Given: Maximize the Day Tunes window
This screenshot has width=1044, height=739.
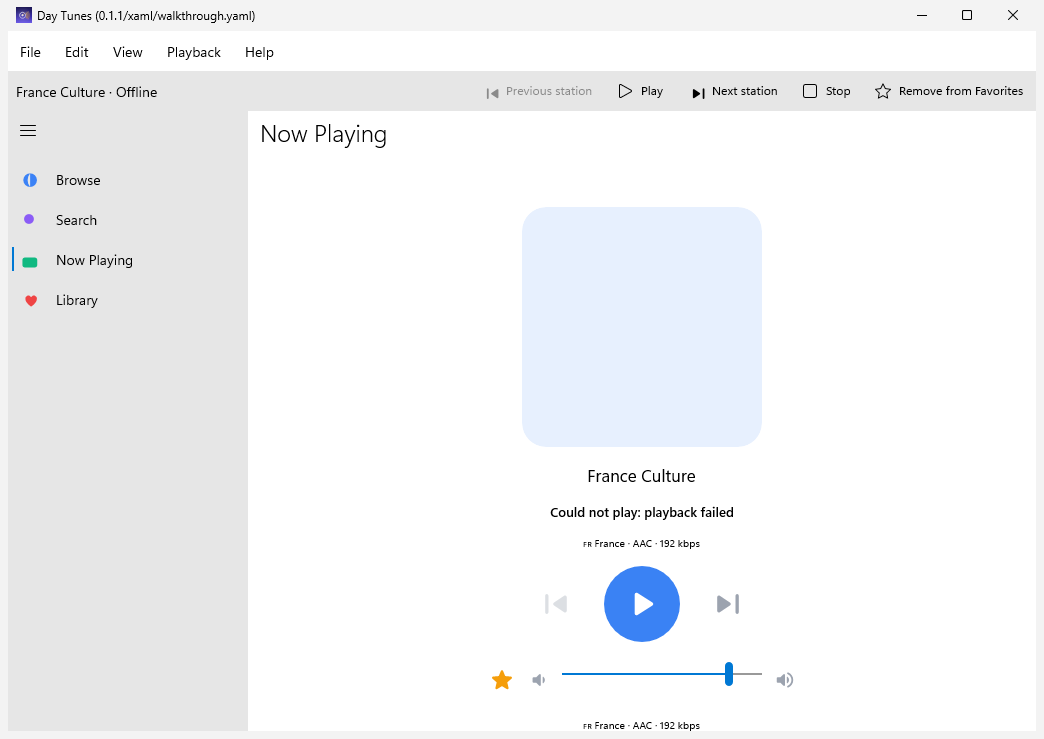Looking at the screenshot, I should coord(967,15).
